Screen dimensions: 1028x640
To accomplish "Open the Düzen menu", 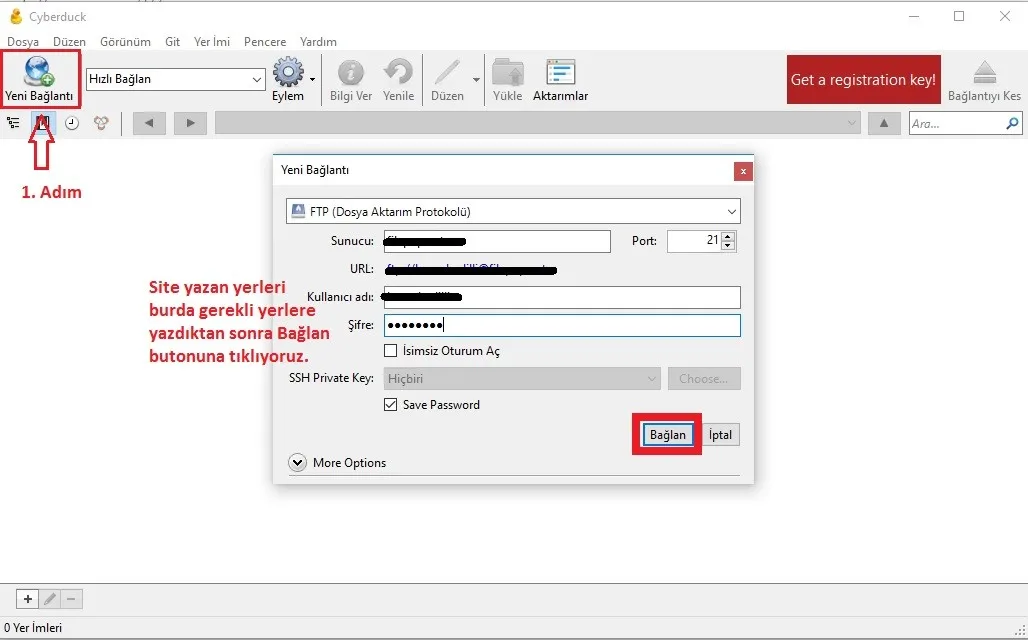I will click(69, 42).
